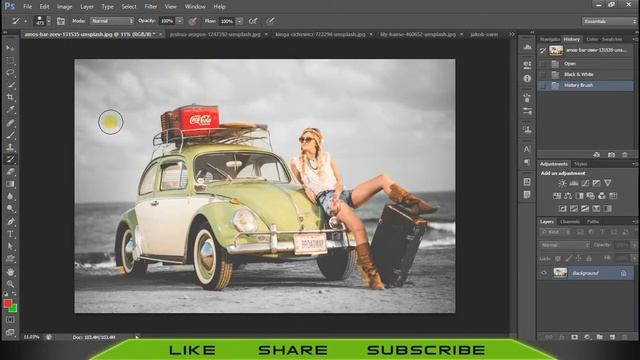Open the Filter menu
Image resolution: width=640 pixels, height=360 pixels.
pyautogui.click(x=151, y=7)
